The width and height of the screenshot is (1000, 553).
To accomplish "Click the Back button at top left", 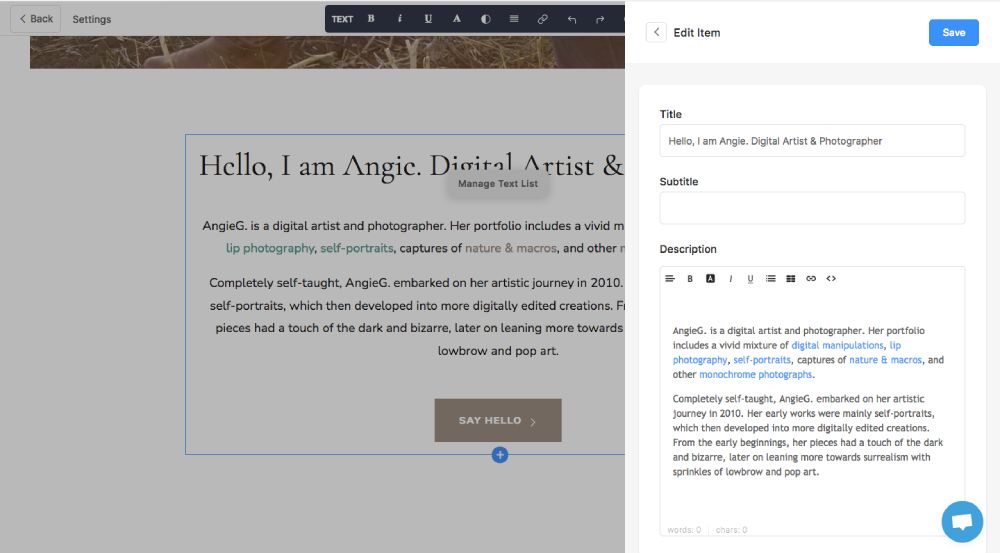I will point(35,19).
